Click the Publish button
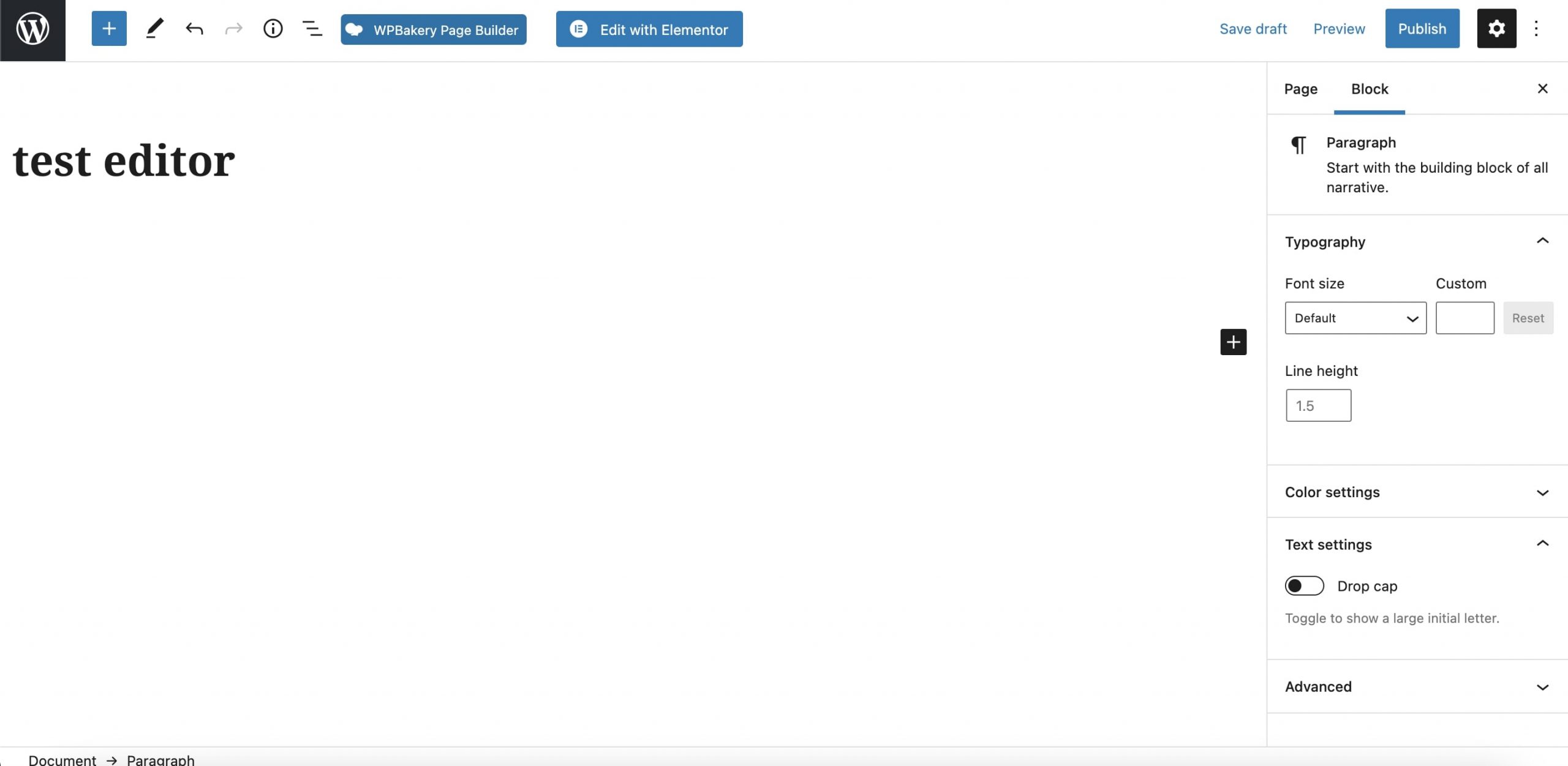The width and height of the screenshot is (1568, 766). [1422, 29]
